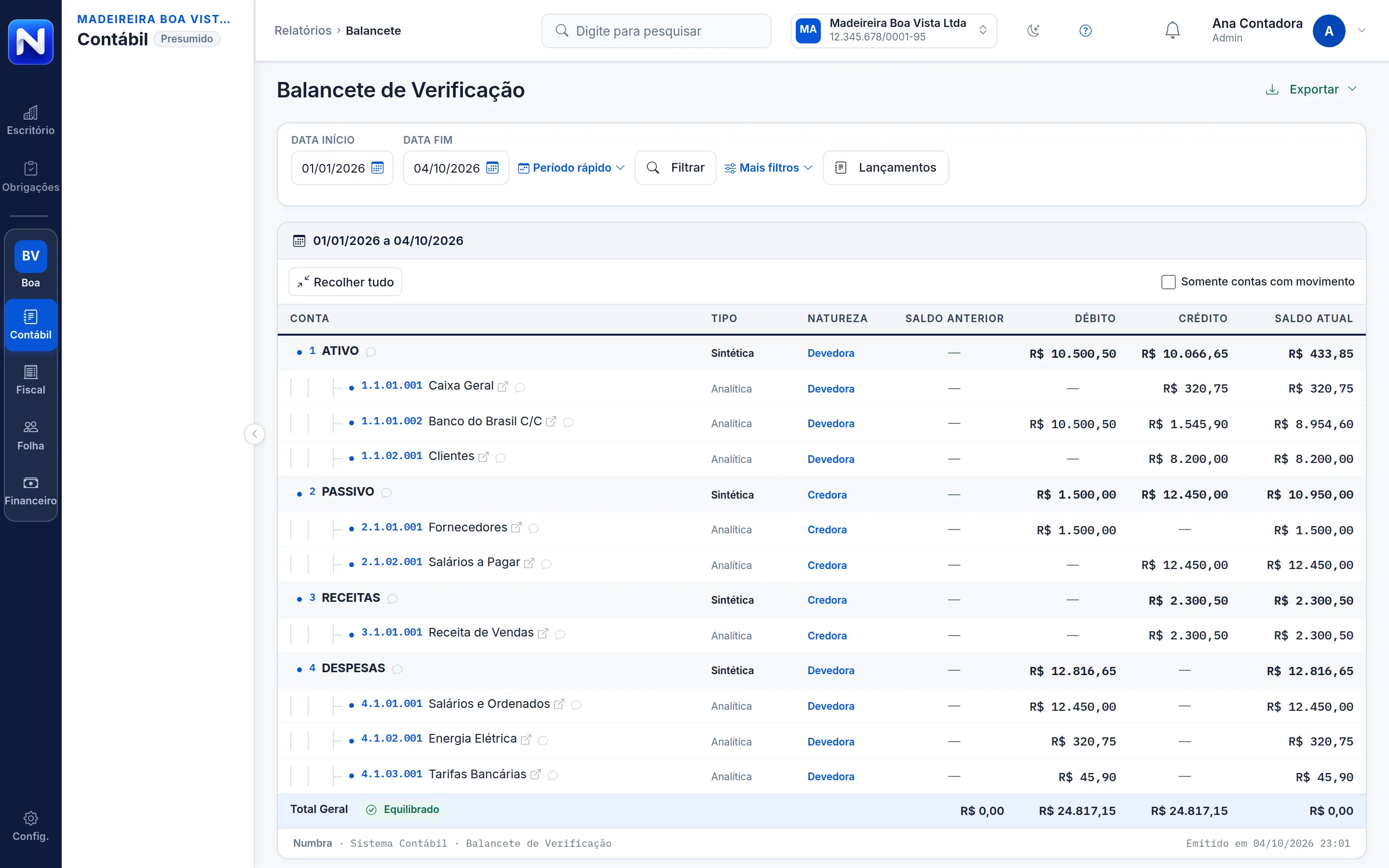The height and width of the screenshot is (868, 1389).
Task: Click the Ana Contadora avatar
Action: tap(1329, 30)
